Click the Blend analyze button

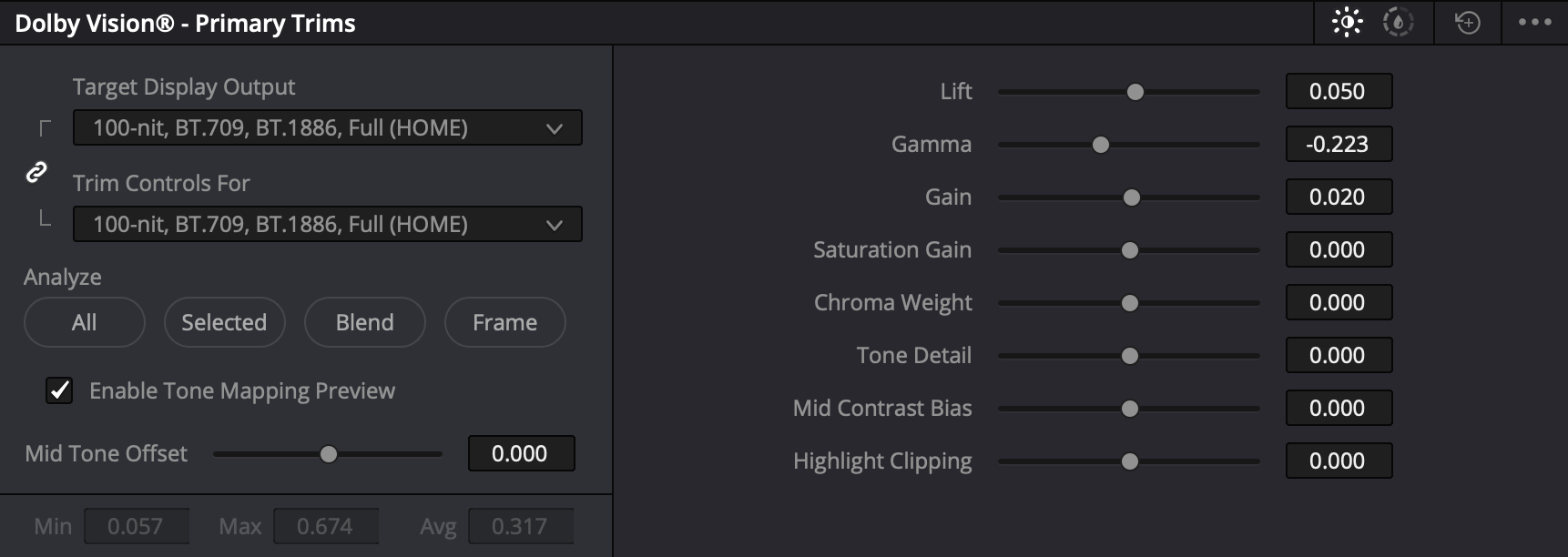click(364, 322)
